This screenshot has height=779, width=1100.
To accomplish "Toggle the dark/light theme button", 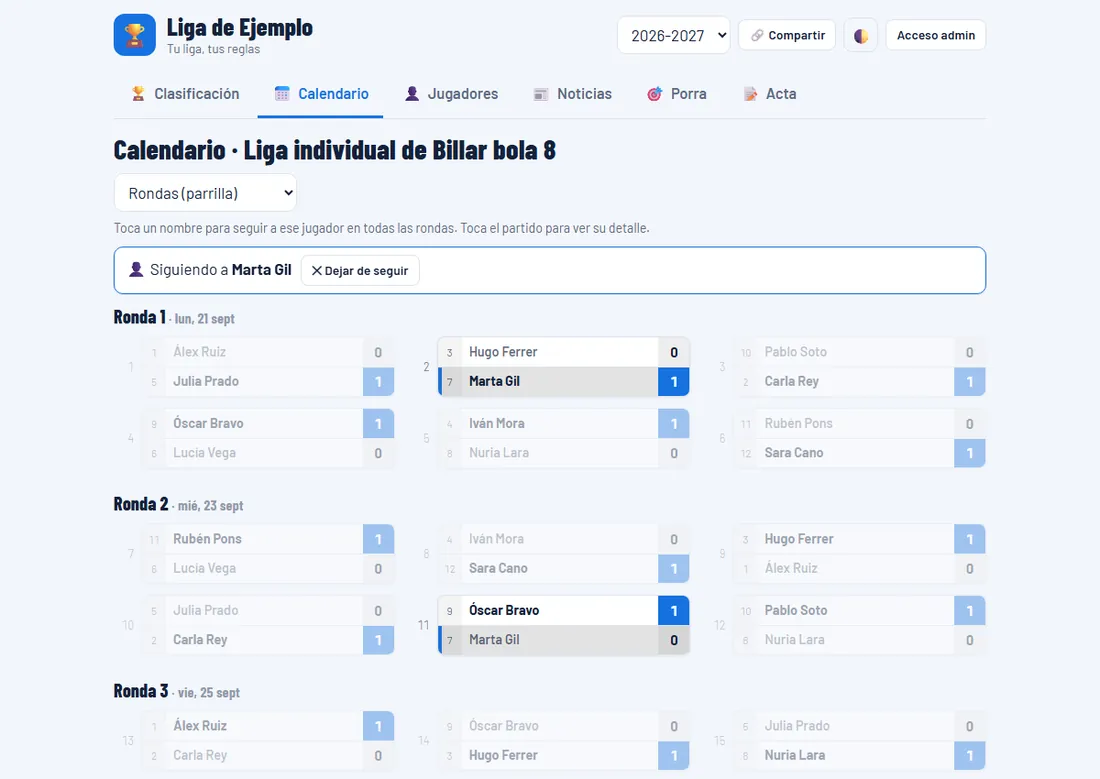I will pyautogui.click(x=861, y=35).
